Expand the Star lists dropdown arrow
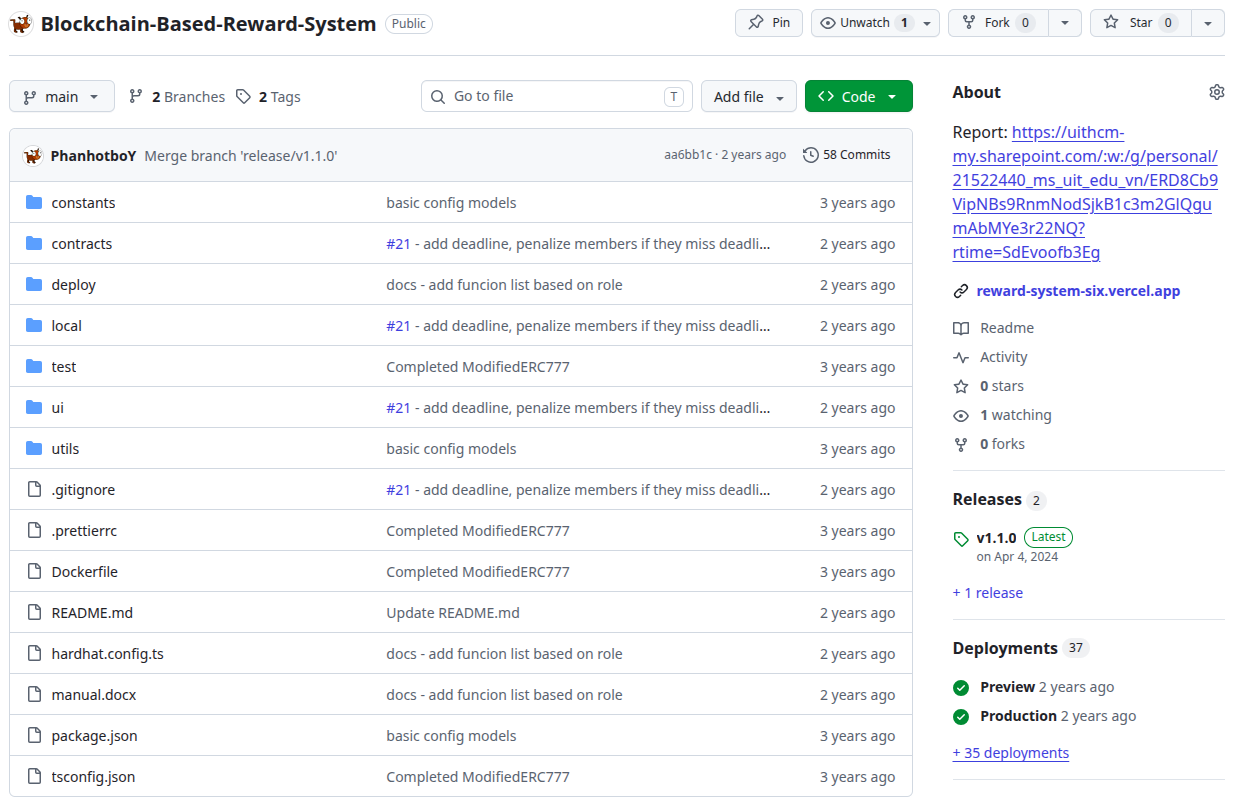 [x=1208, y=23]
